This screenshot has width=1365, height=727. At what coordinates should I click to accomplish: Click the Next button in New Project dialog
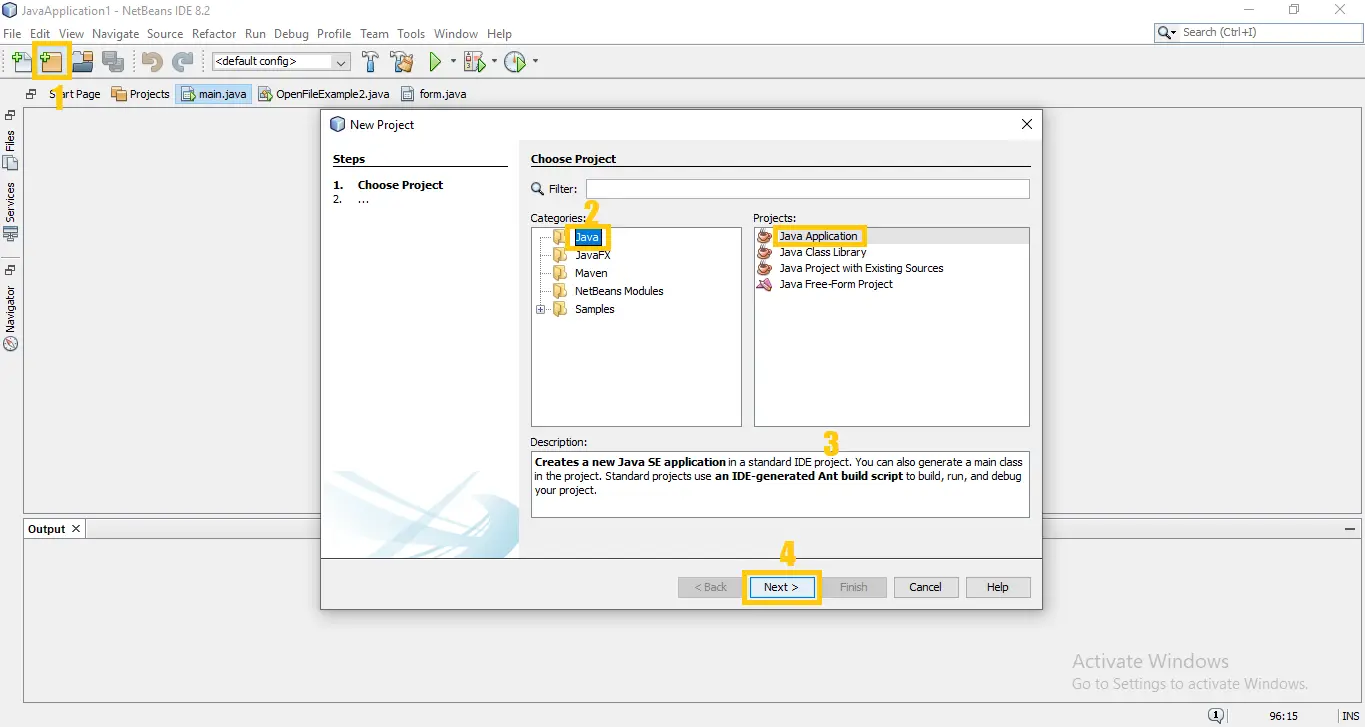781,587
